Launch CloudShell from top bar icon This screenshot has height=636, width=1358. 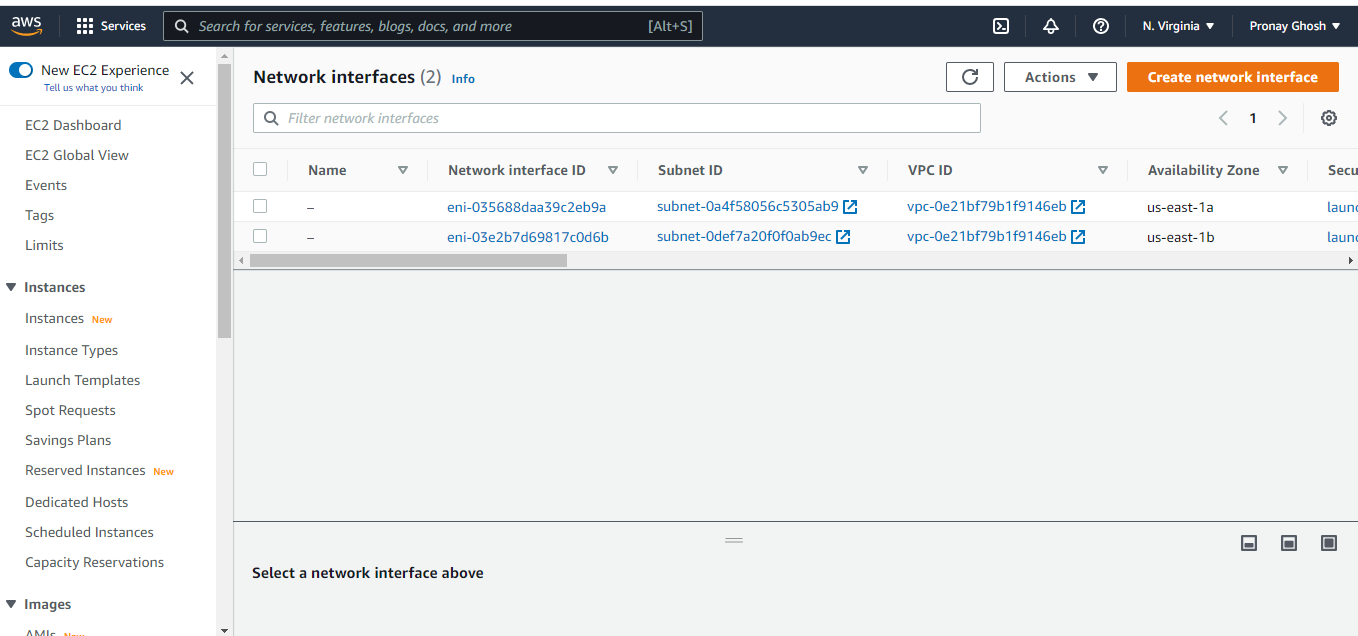(1000, 26)
